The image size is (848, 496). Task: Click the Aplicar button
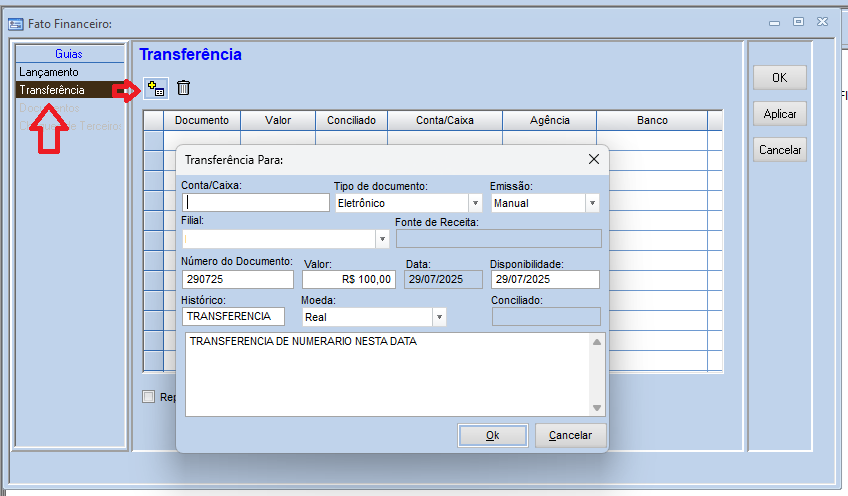click(x=779, y=114)
